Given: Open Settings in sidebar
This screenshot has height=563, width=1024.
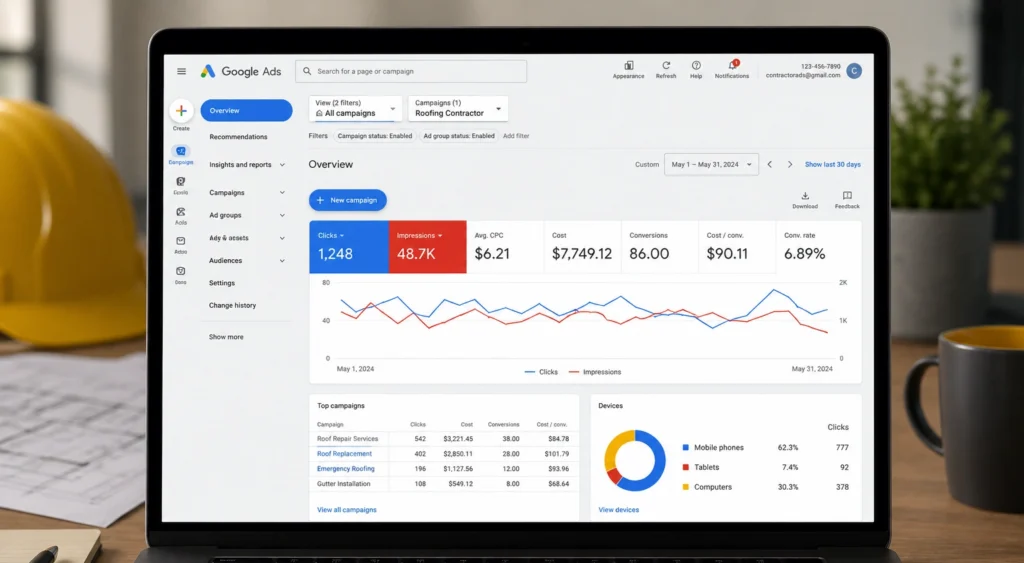Looking at the screenshot, I should 222,283.
